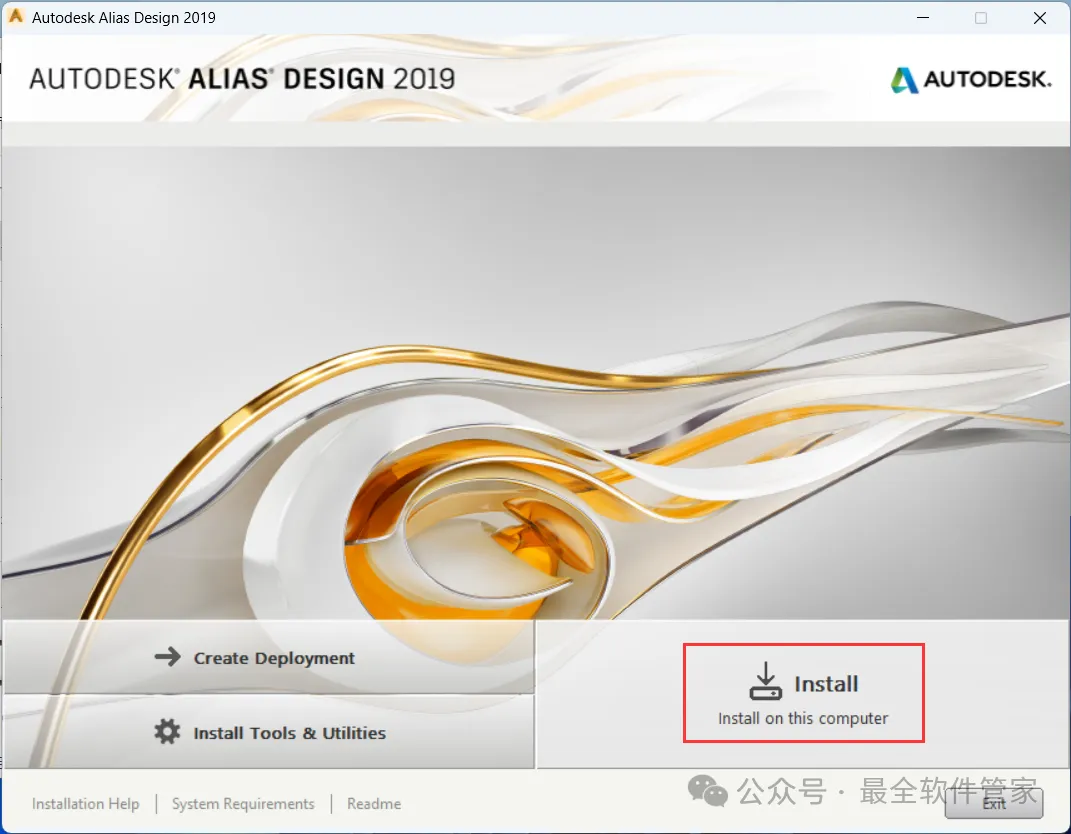The image size is (1071, 834).
Task: Select Install Tools & Utilities
Action: click(x=268, y=732)
